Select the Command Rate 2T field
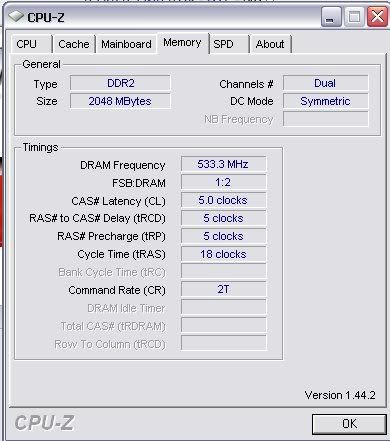 223,289
